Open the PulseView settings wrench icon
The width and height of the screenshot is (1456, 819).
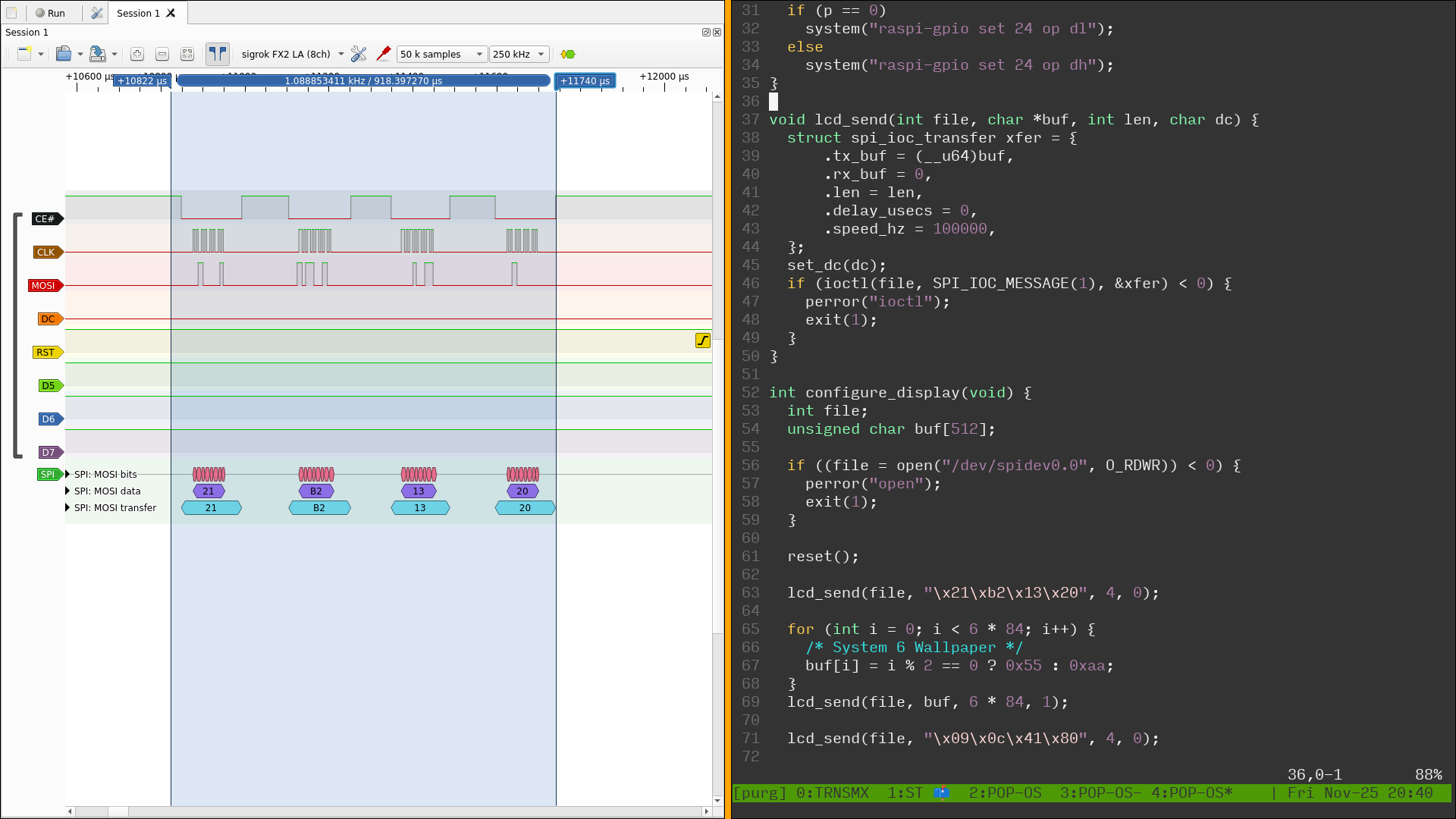[96, 13]
